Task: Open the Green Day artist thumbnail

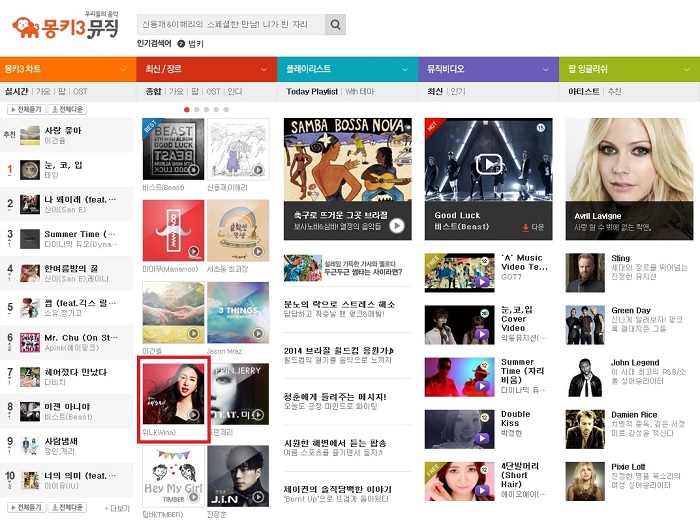Action: [x=585, y=325]
